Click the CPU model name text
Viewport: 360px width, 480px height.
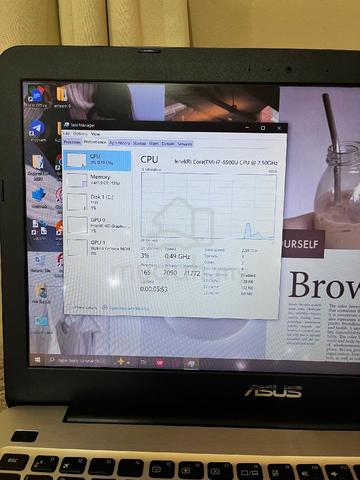(x=226, y=162)
